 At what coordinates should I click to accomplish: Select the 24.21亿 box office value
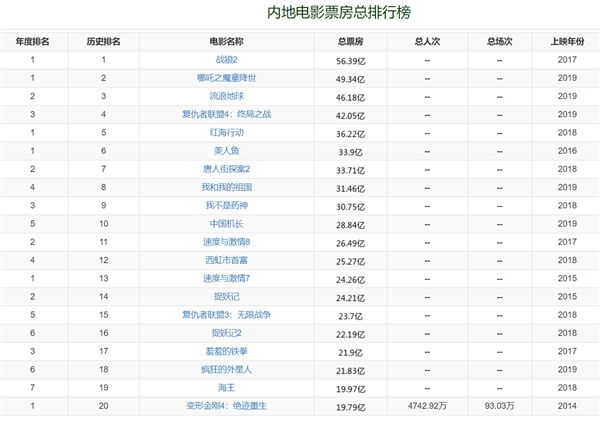(x=351, y=298)
